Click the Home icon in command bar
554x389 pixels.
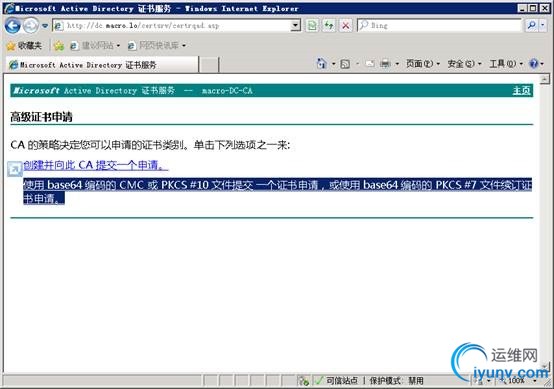coord(322,64)
